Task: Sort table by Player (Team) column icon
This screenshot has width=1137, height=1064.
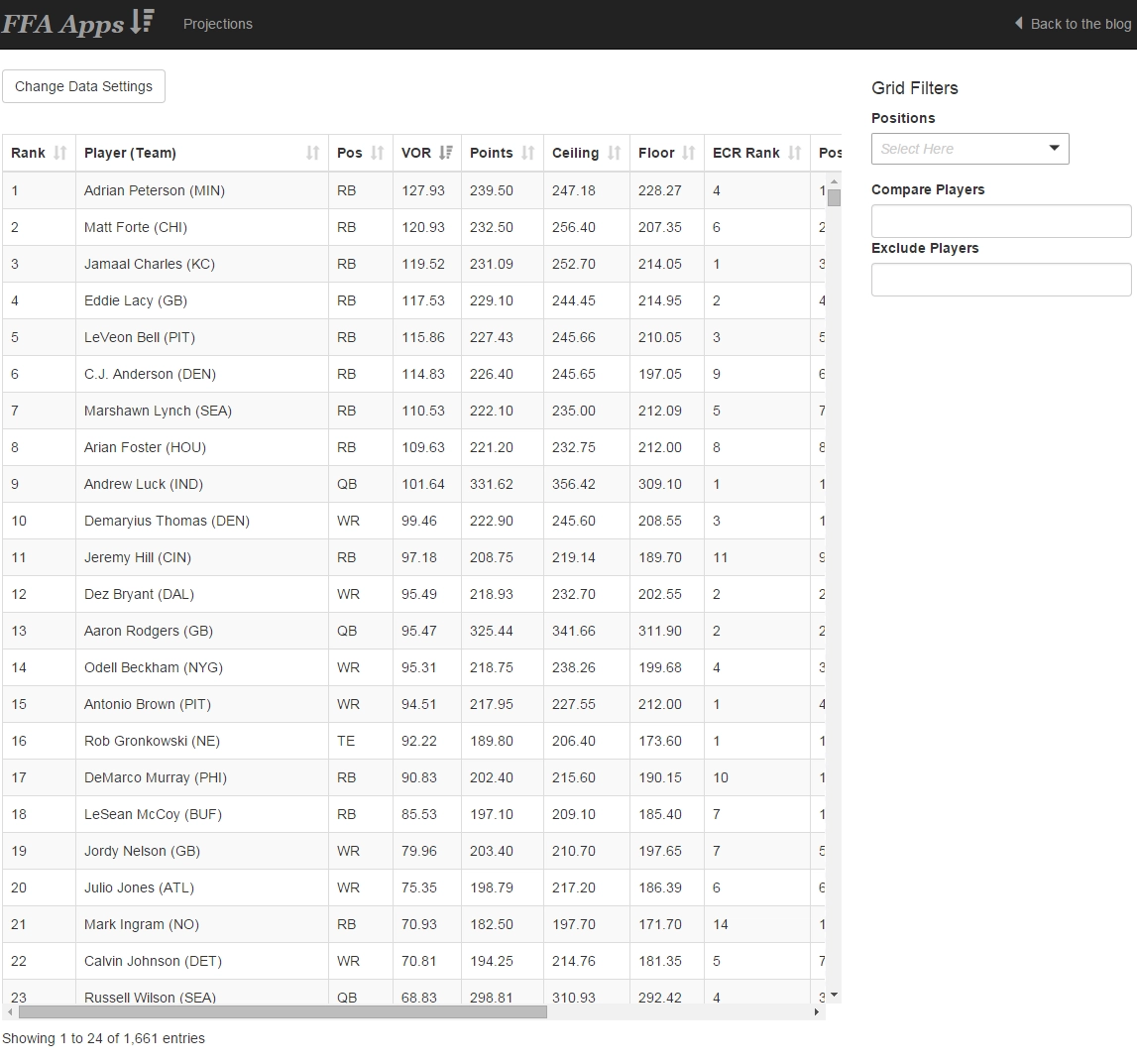Action: coord(312,153)
